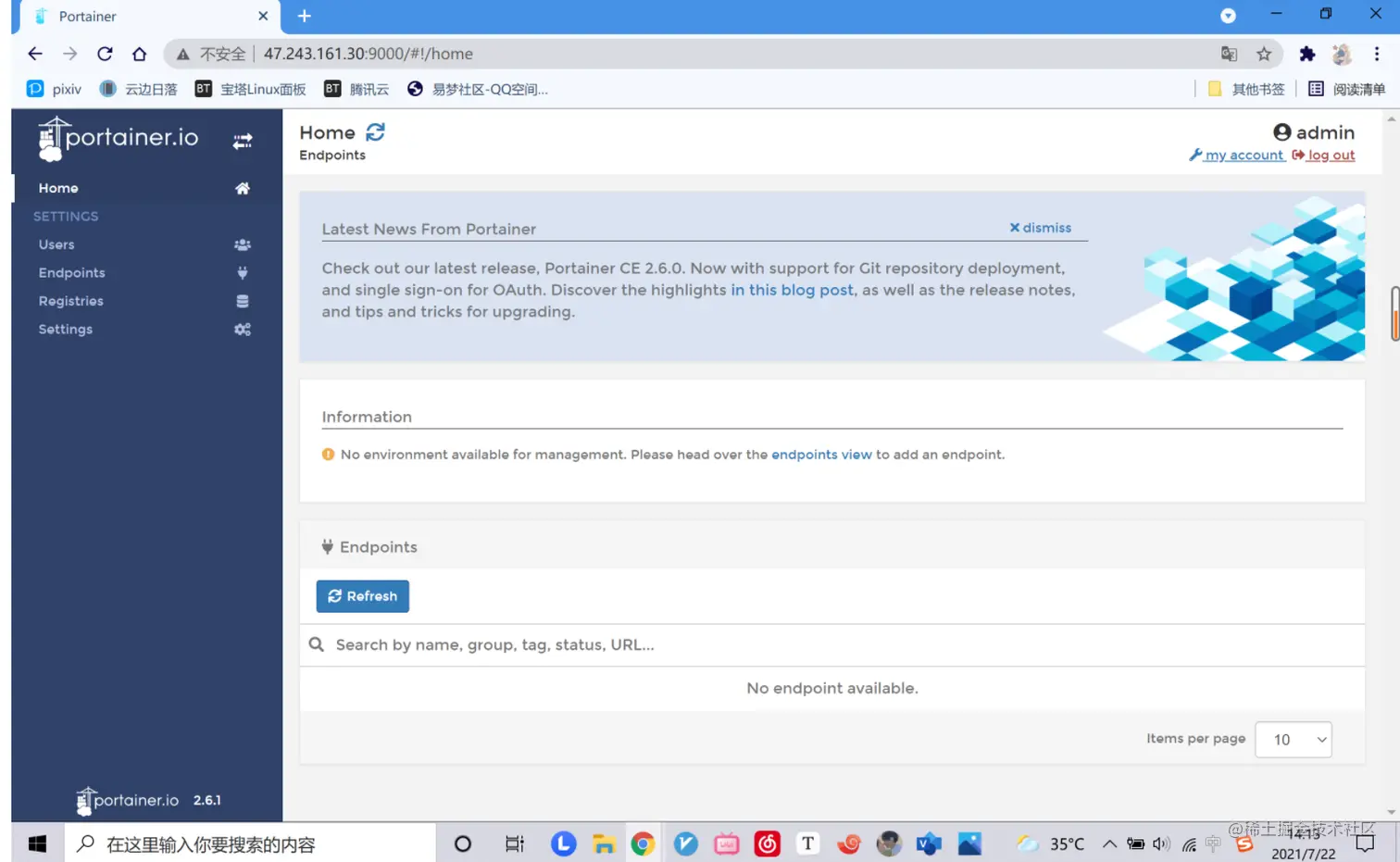1400x862 pixels.
Task: Open the Items per page dropdown
Action: click(x=1294, y=740)
